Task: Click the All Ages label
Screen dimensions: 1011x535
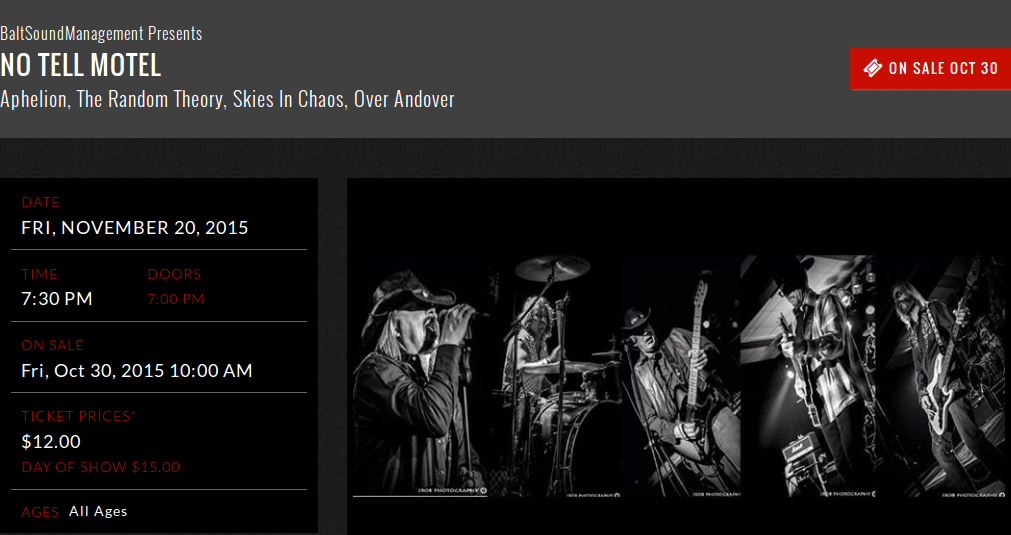Action: 98,511
